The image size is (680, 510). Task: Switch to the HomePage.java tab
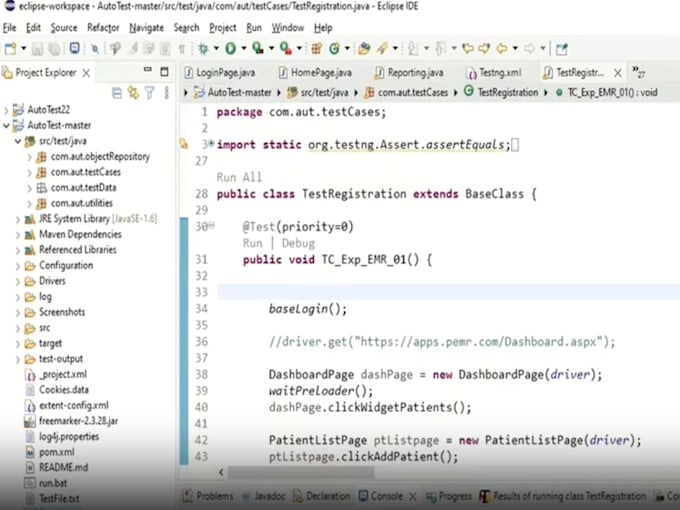[x=315, y=72]
